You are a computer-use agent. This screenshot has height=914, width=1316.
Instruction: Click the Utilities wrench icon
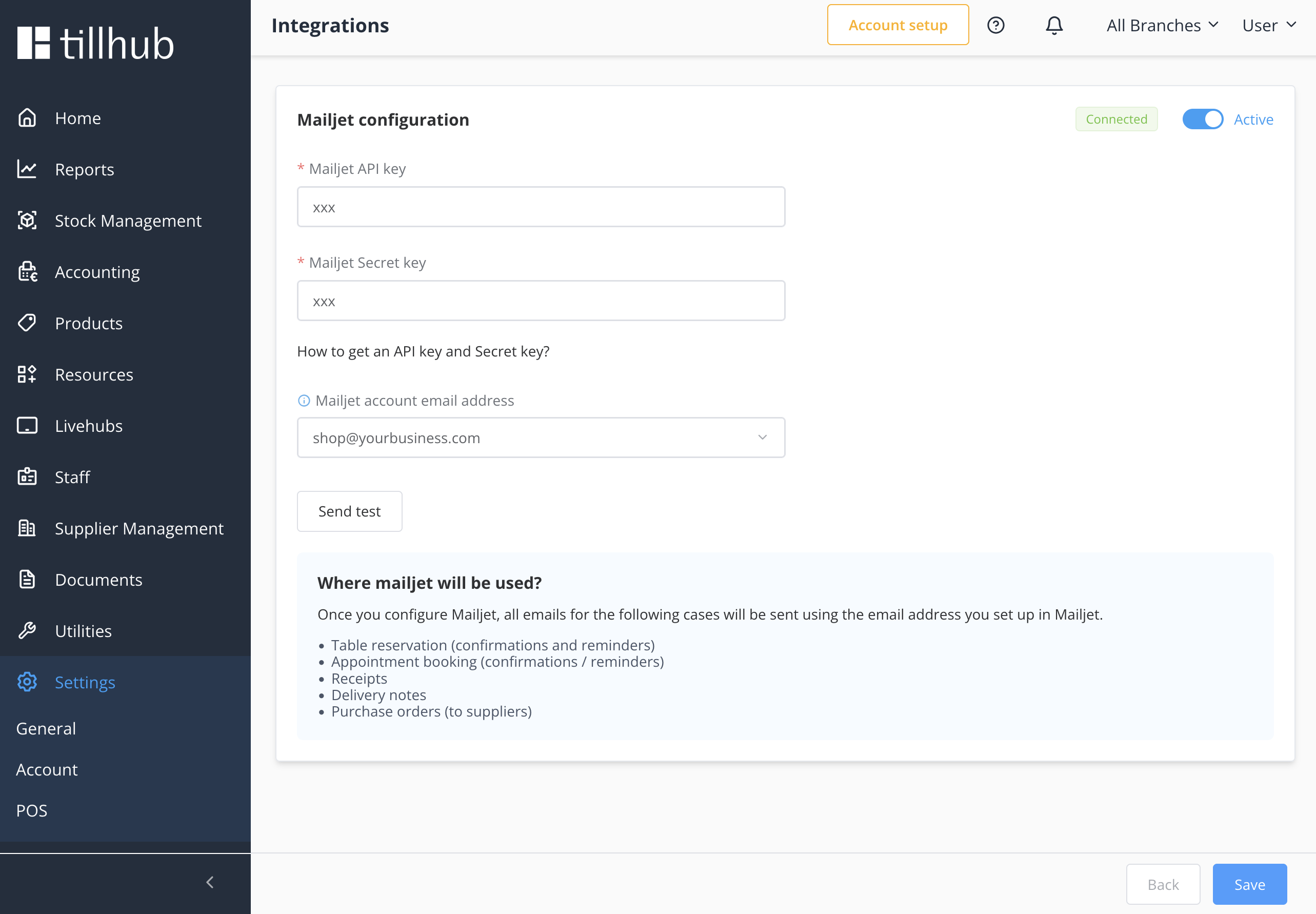coord(27,630)
